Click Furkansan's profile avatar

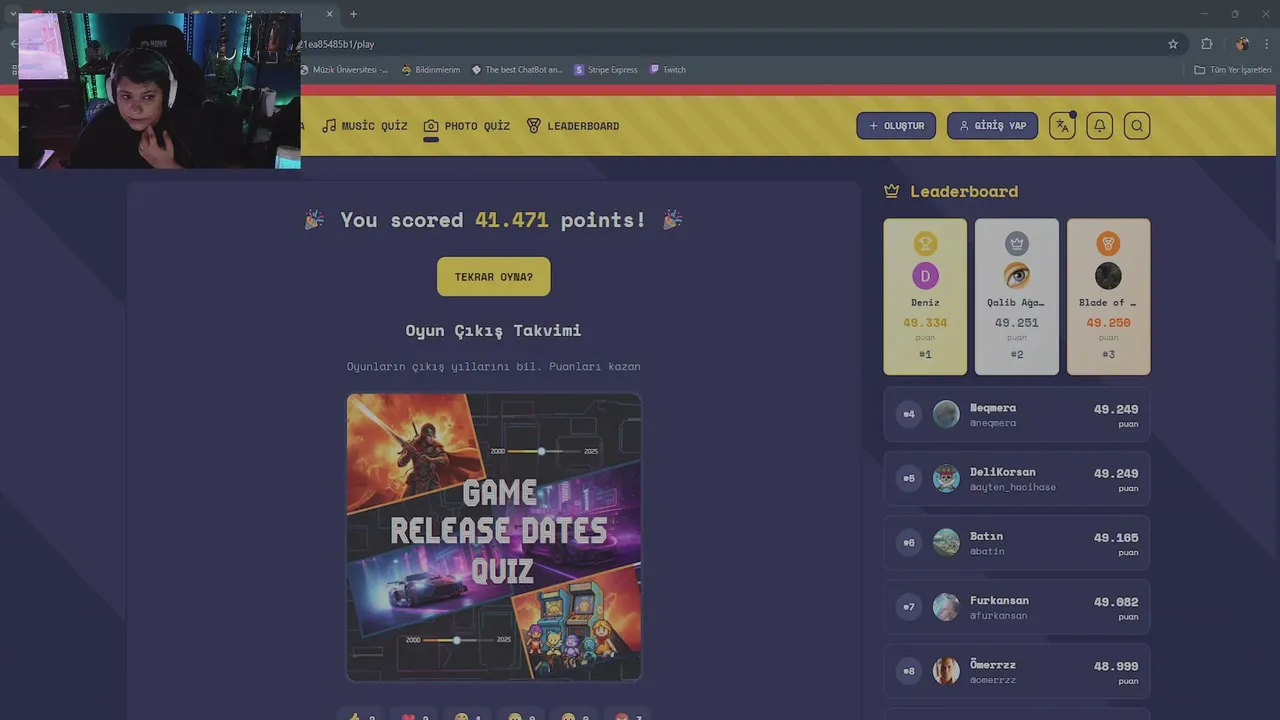[x=946, y=607]
